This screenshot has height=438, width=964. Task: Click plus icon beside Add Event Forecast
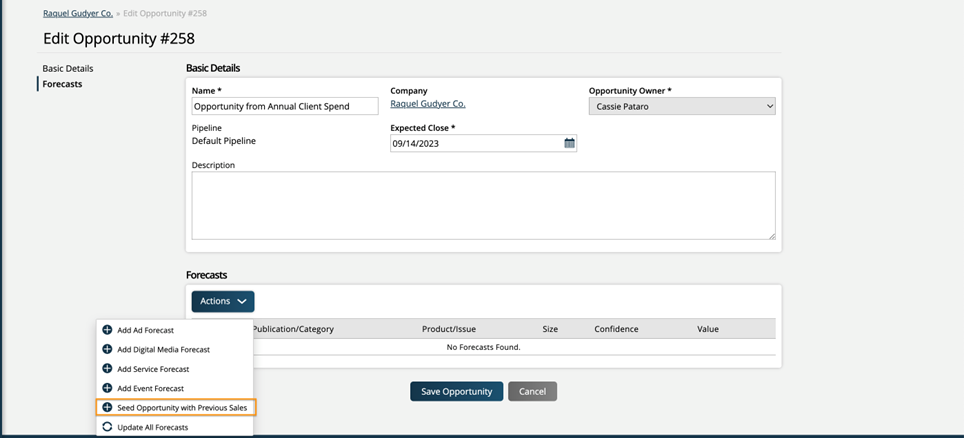(x=107, y=388)
